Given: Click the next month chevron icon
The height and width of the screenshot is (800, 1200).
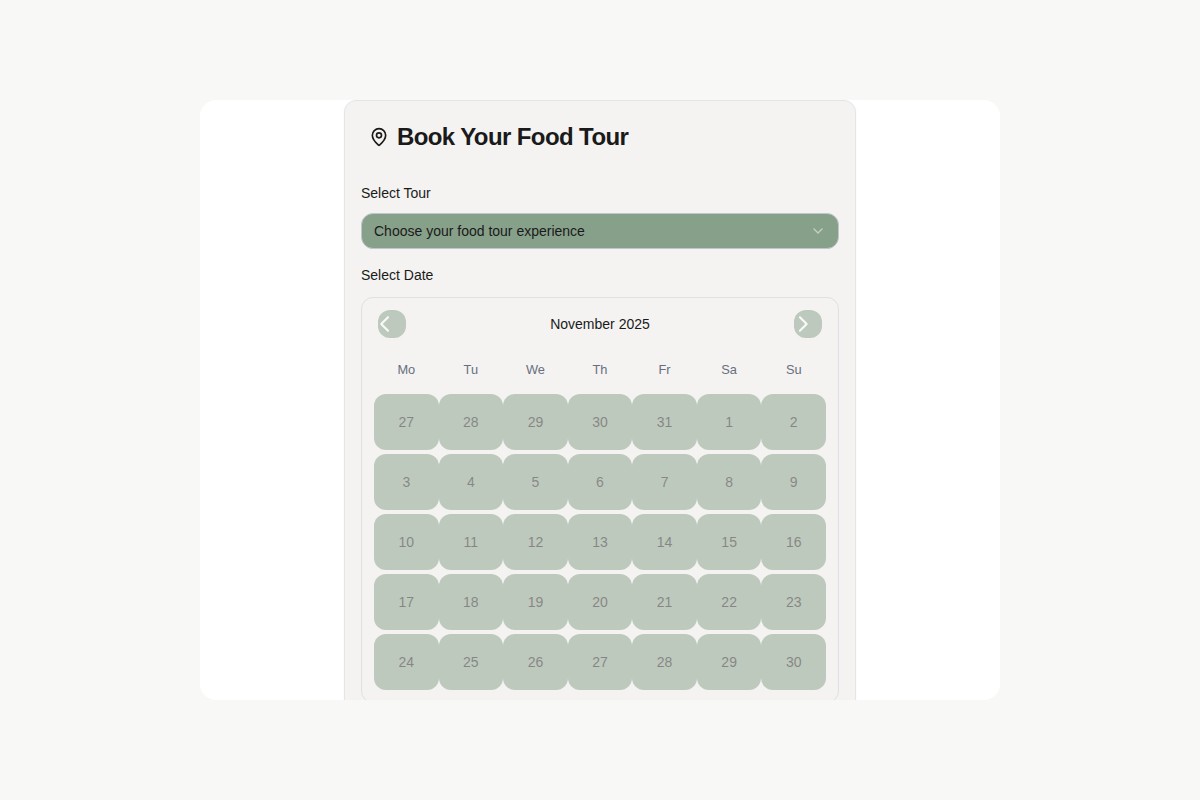Looking at the screenshot, I should pos(807,324).
